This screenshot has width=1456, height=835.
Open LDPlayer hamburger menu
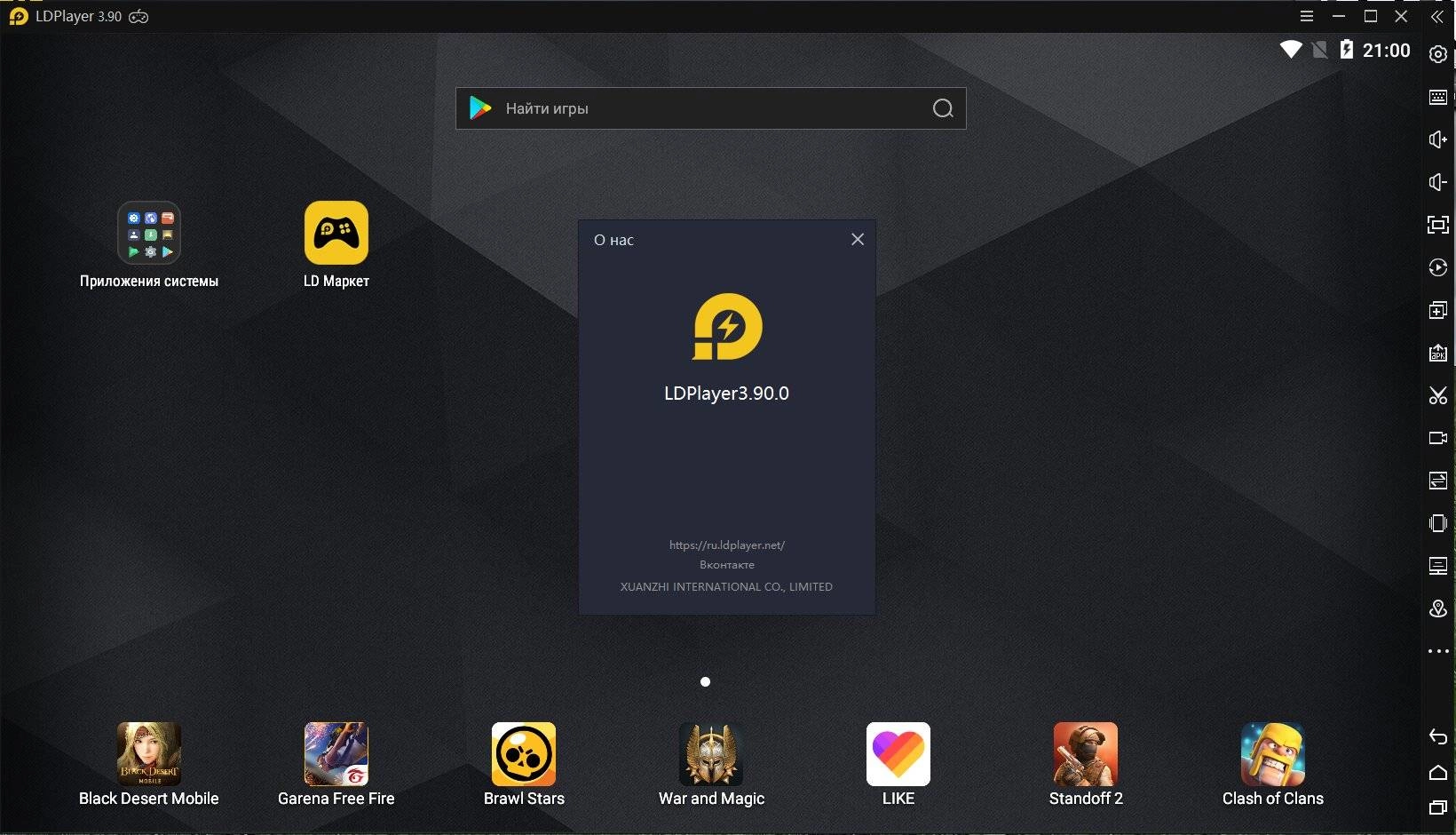click(1307, 16)
